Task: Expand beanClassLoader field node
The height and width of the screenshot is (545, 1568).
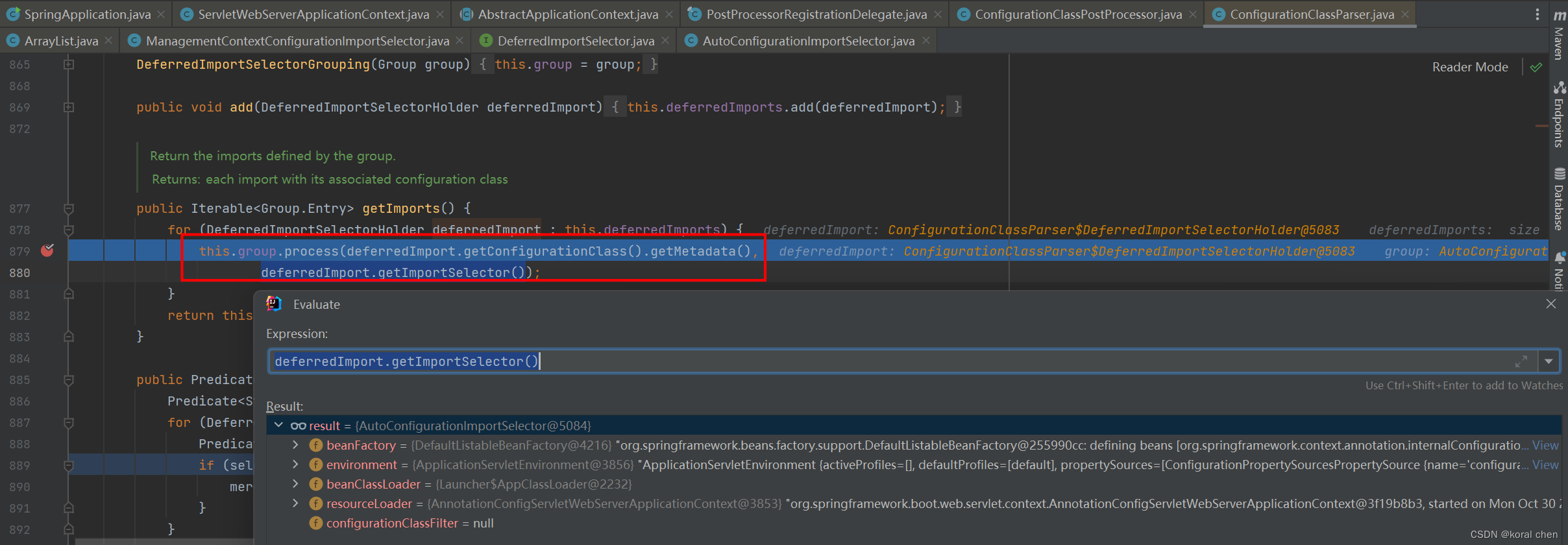Action: point(295,484)
